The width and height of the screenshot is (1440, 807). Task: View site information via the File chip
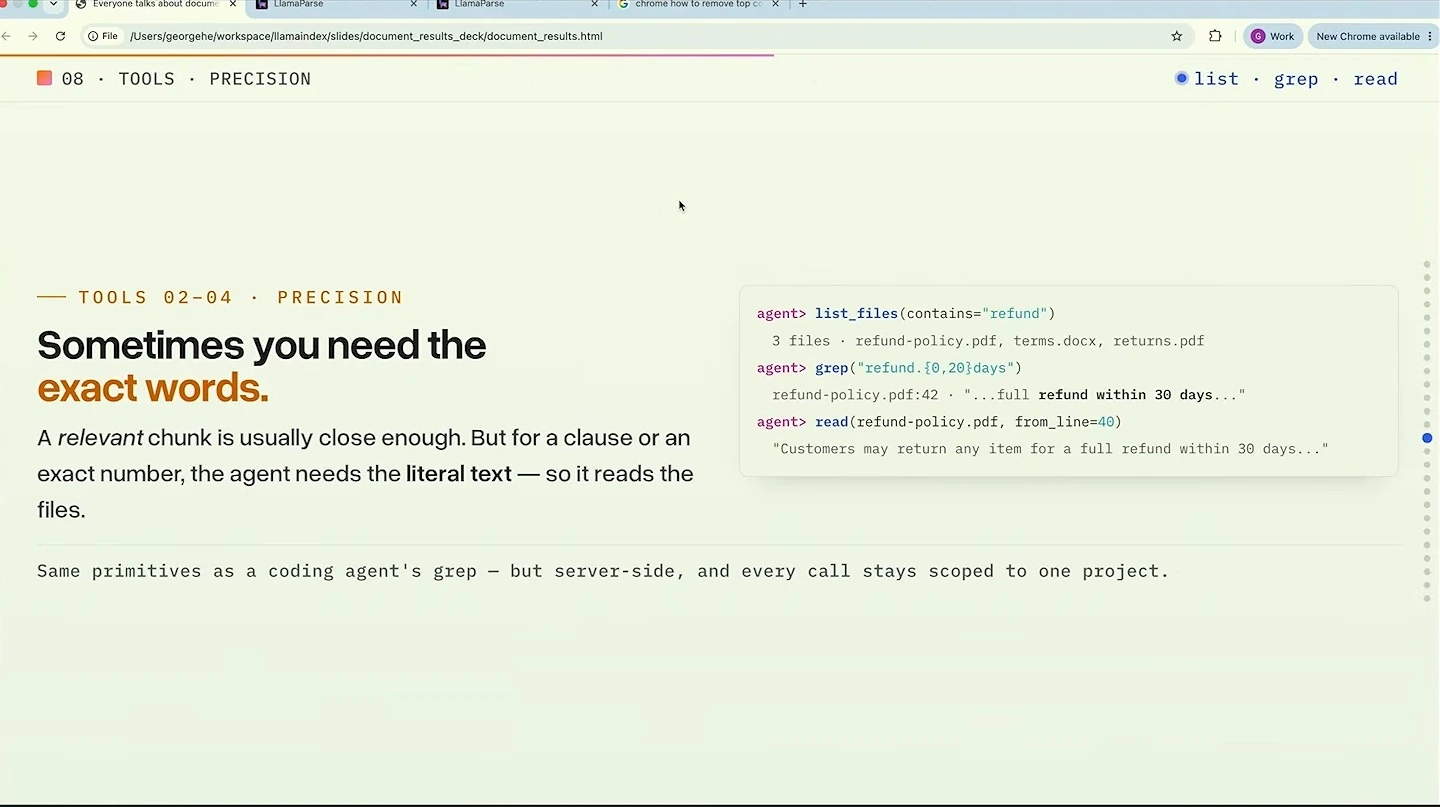[x=102, y=36]
